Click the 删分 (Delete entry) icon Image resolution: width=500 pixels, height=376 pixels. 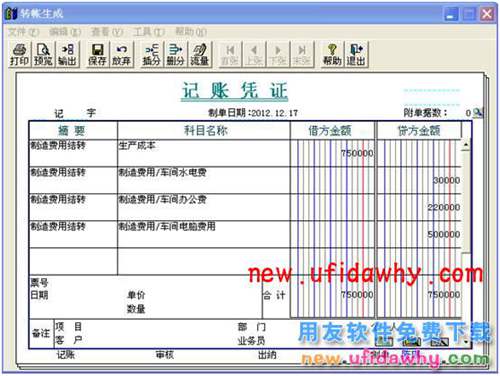(176, 54)
